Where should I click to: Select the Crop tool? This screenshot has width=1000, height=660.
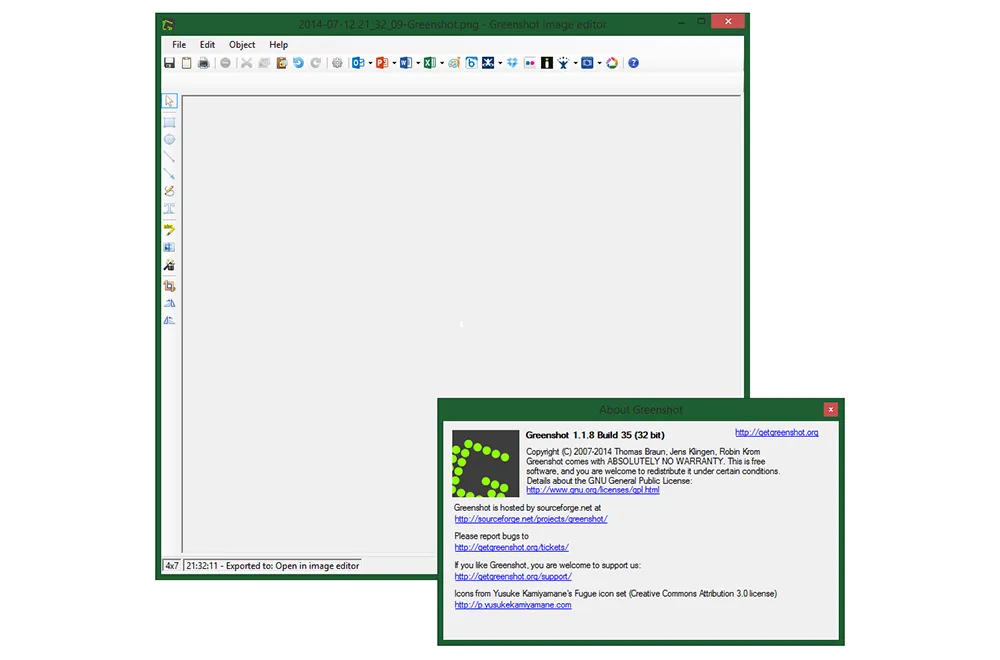tap(170, 286)
